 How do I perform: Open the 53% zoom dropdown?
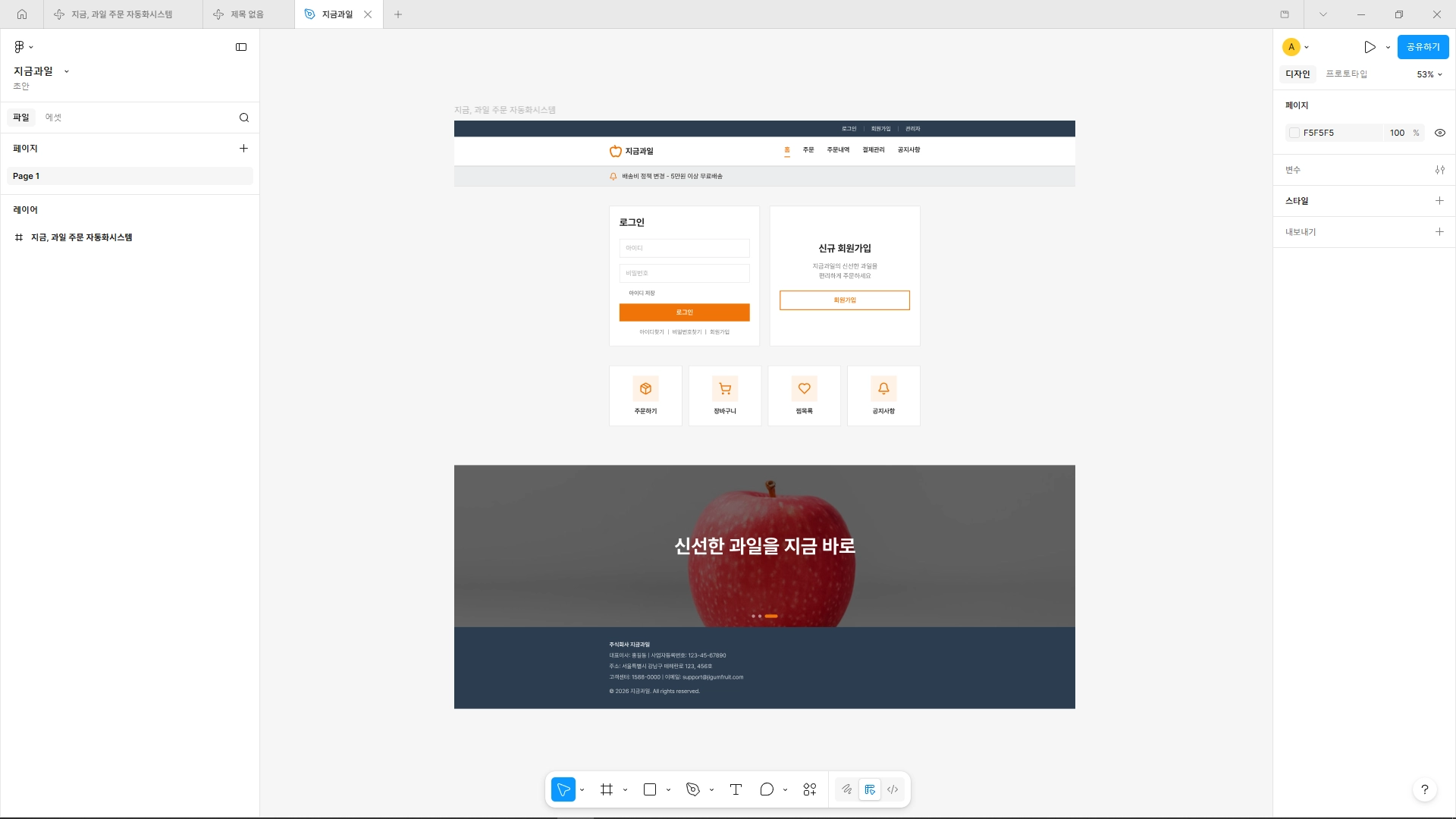1429,74
